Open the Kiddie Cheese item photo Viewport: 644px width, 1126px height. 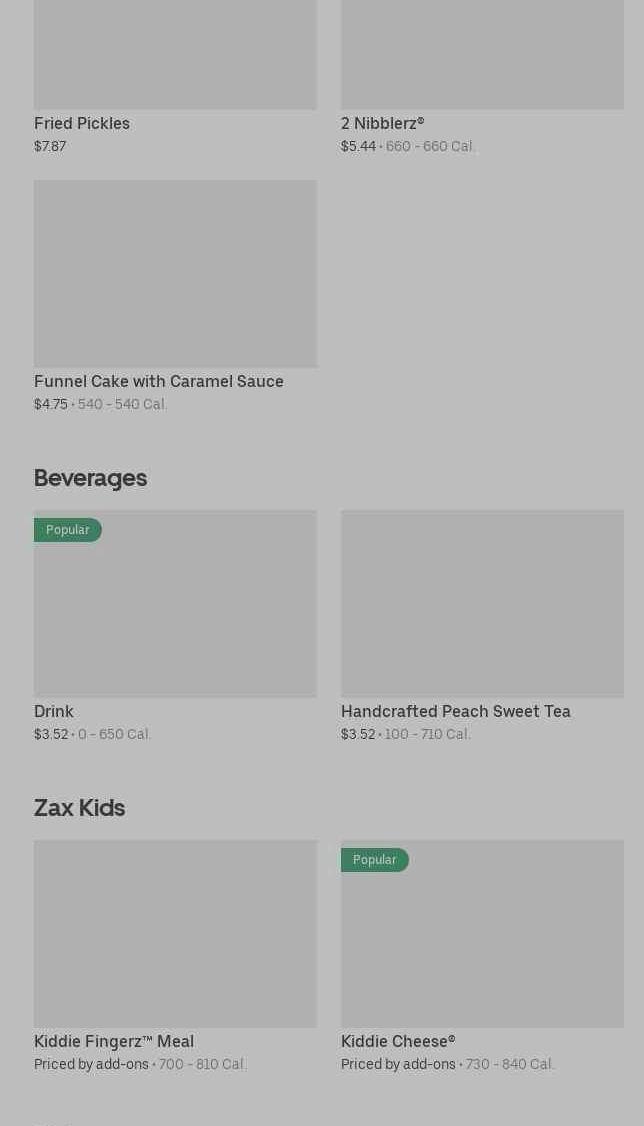click(x=482, y=945)
